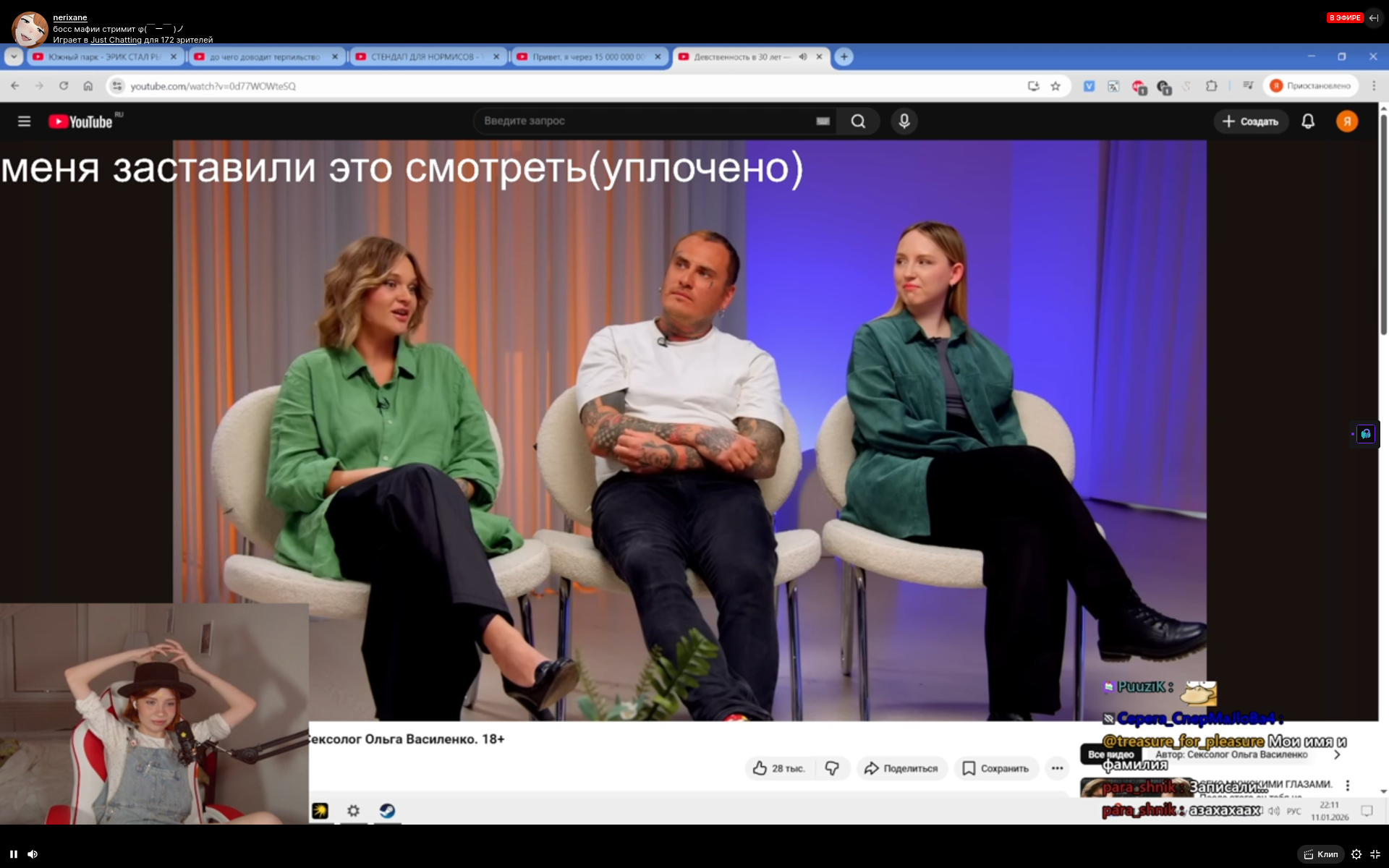Viewport: 1389px width, 868px height.
Task: Open browser extensions puzzle icon
Action: [1211, 86]
